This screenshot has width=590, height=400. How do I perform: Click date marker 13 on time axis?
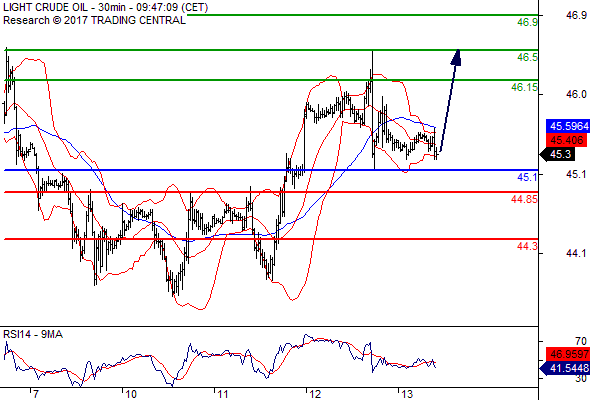pyautogui.click(x=407, y=394)
